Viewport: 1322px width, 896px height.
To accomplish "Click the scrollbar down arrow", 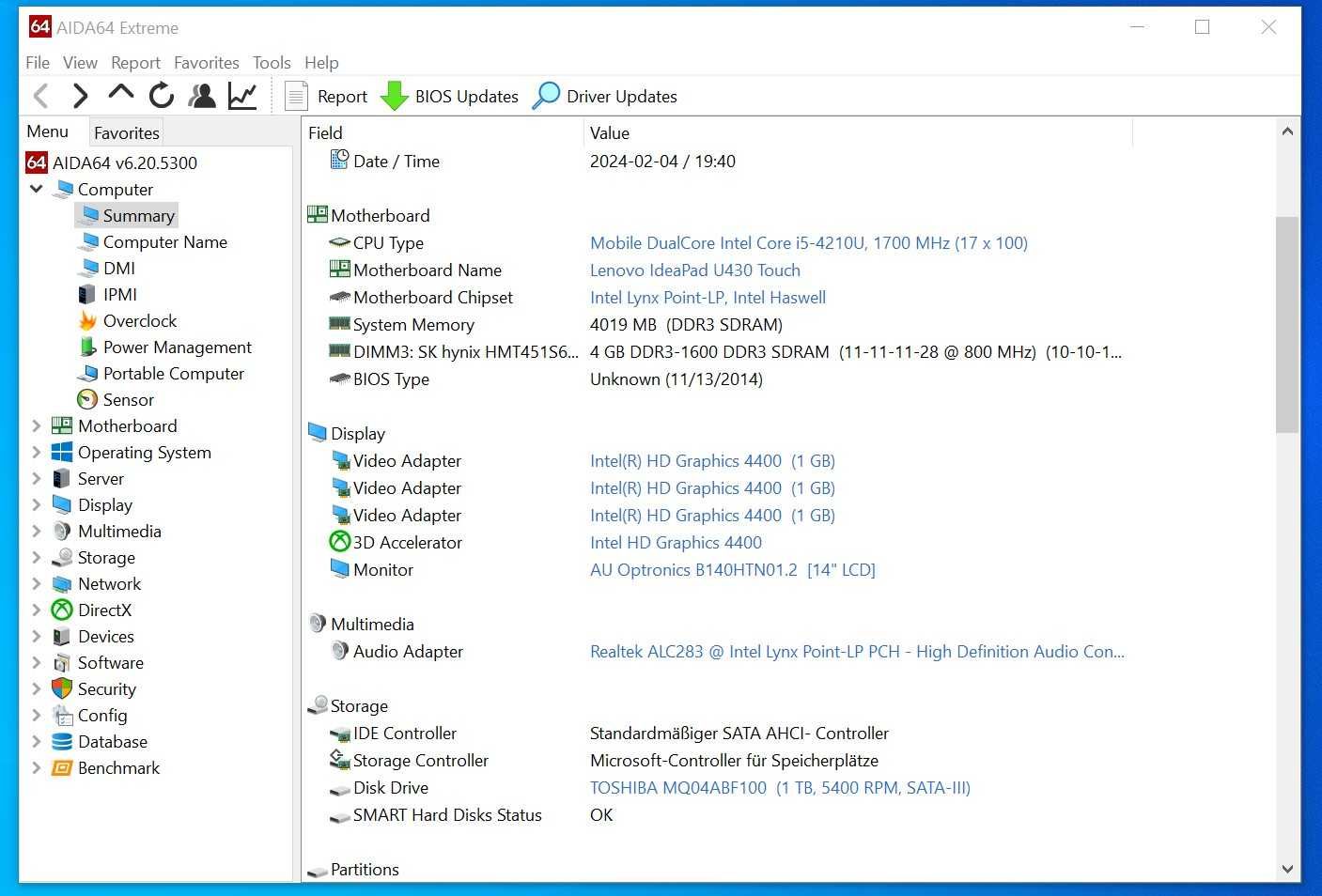I will (1287, 869).
